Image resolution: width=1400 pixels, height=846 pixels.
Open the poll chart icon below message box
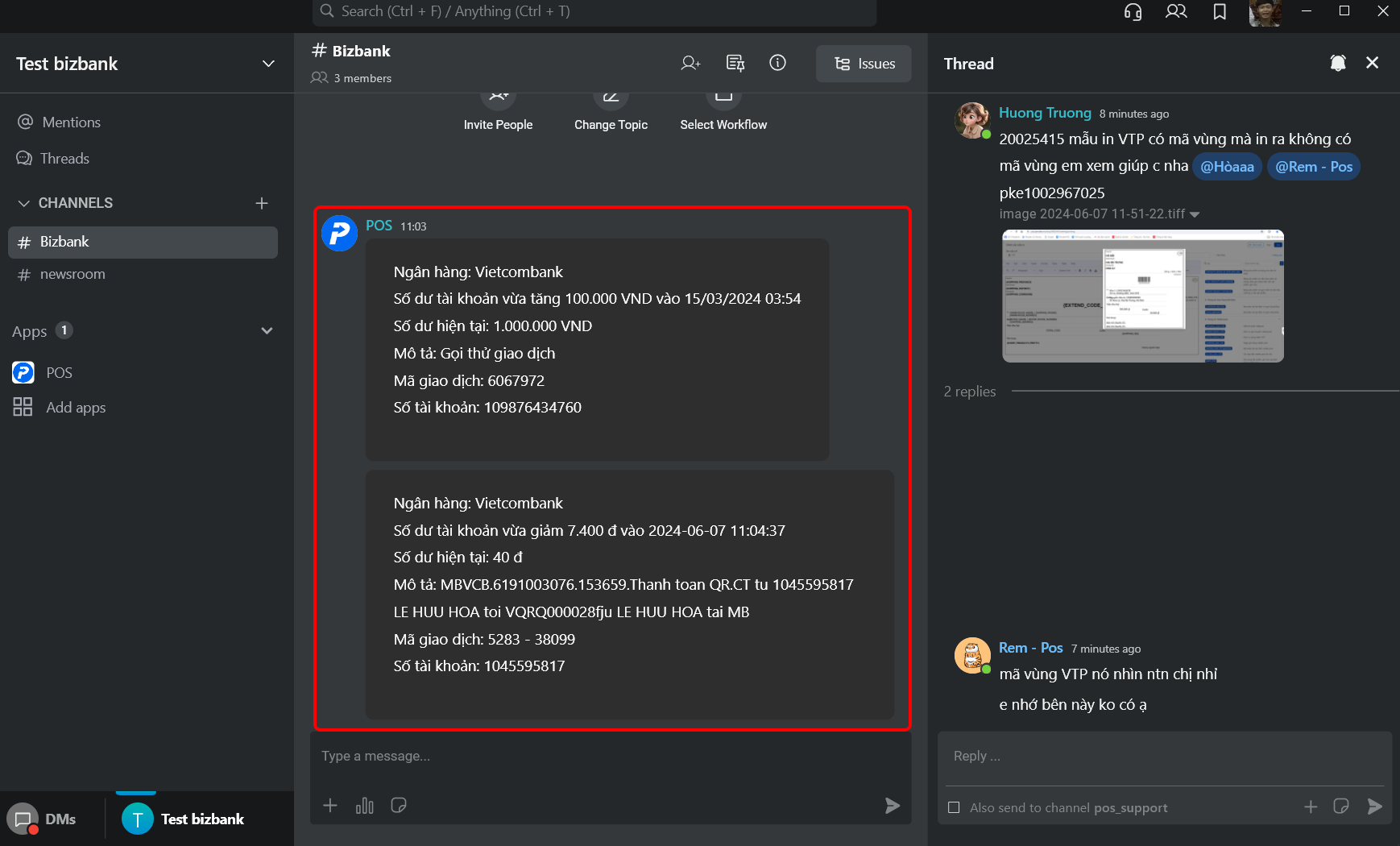pyautogui.click(x=365, y=806)
